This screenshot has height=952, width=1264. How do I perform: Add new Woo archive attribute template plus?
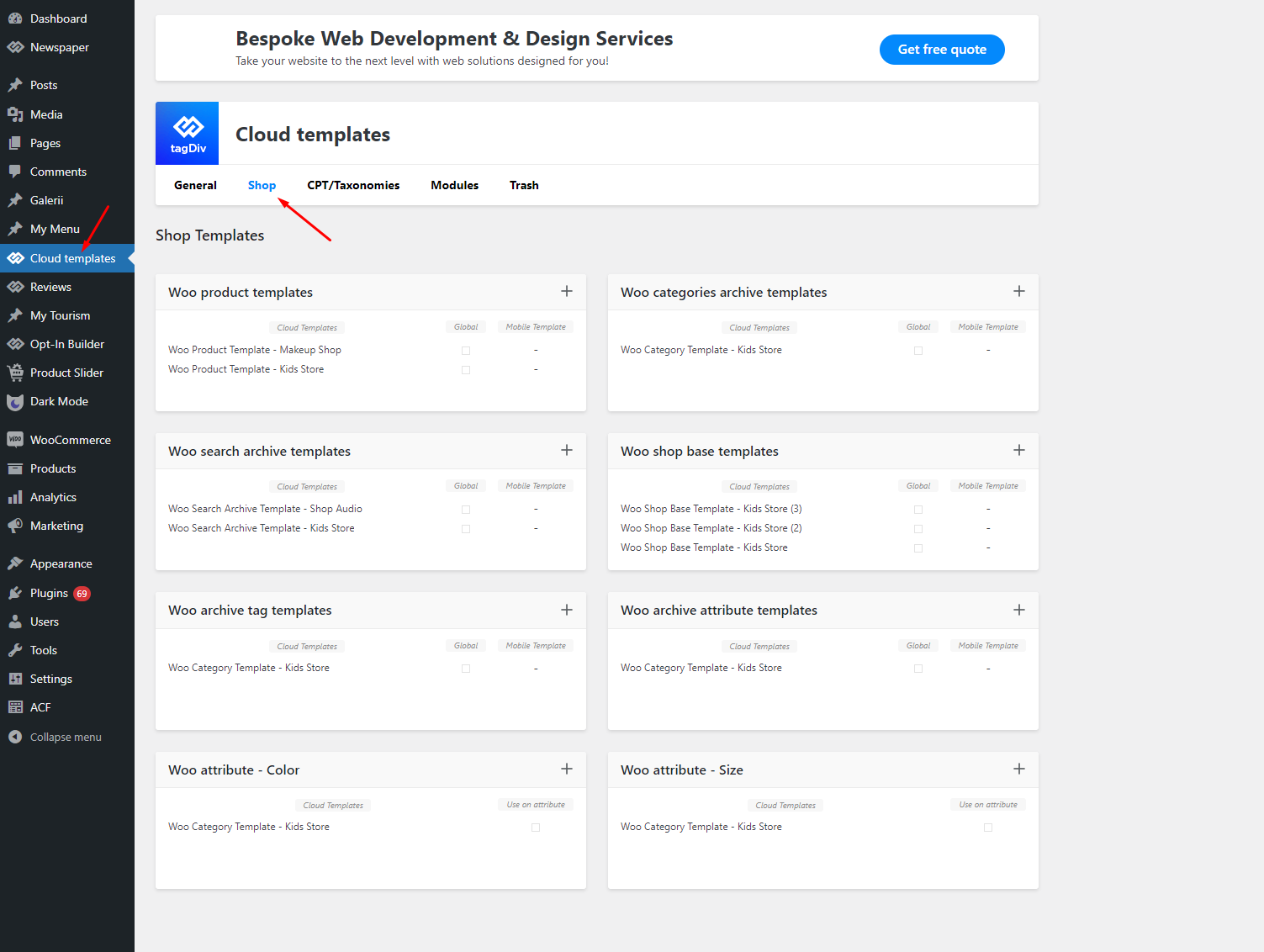(1019, 610)
